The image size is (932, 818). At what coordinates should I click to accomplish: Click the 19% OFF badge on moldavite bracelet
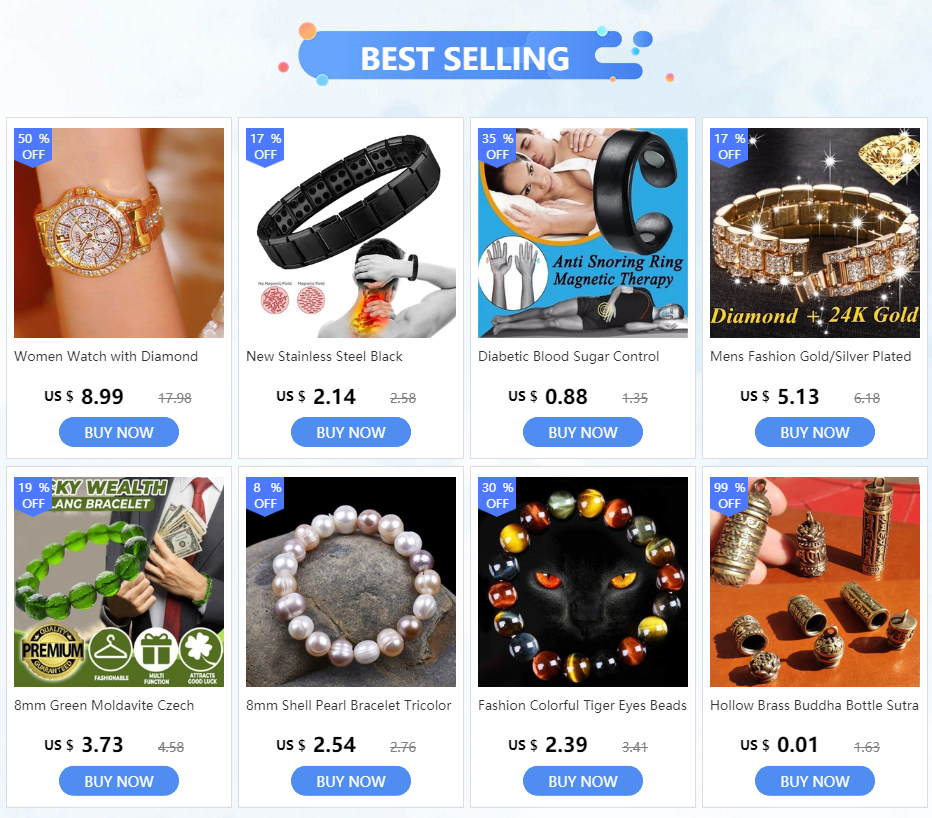click(x=33, y=495)
